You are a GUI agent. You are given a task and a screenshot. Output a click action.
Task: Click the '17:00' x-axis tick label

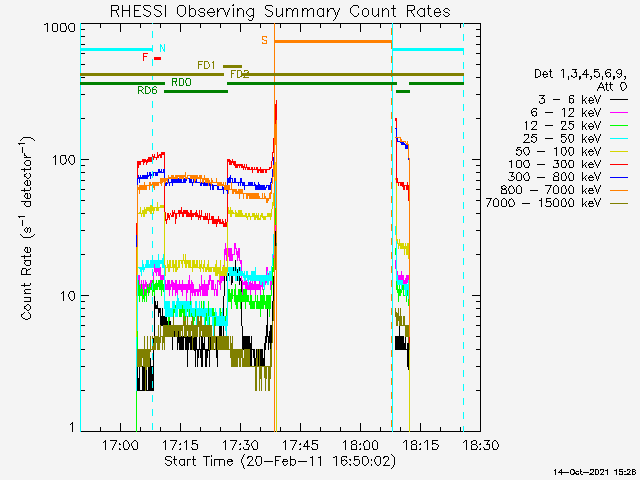pyautogui.click(x=120, y=445)
